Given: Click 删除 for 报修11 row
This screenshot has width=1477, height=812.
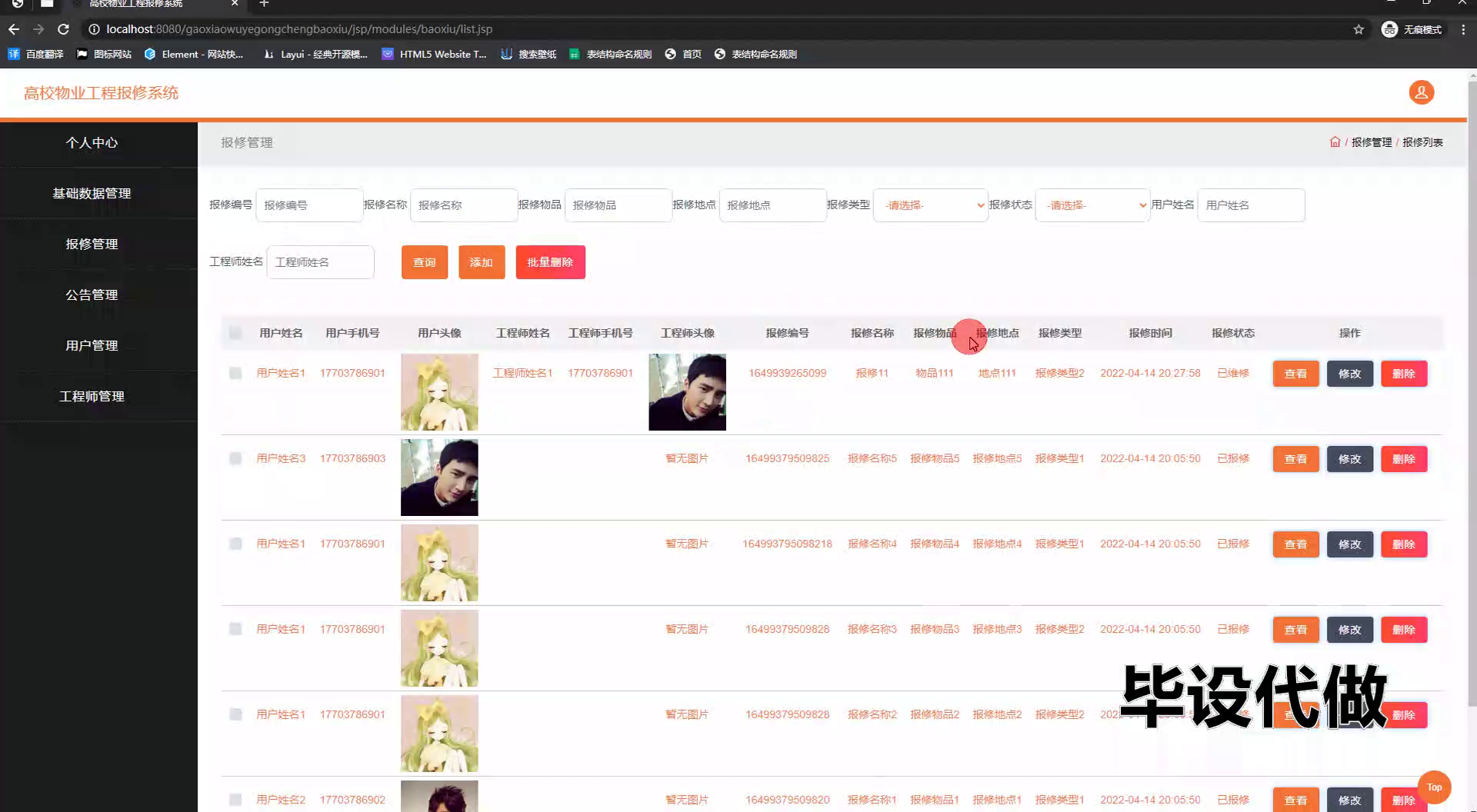Looking at the screenshot, I should point(1404,374).
